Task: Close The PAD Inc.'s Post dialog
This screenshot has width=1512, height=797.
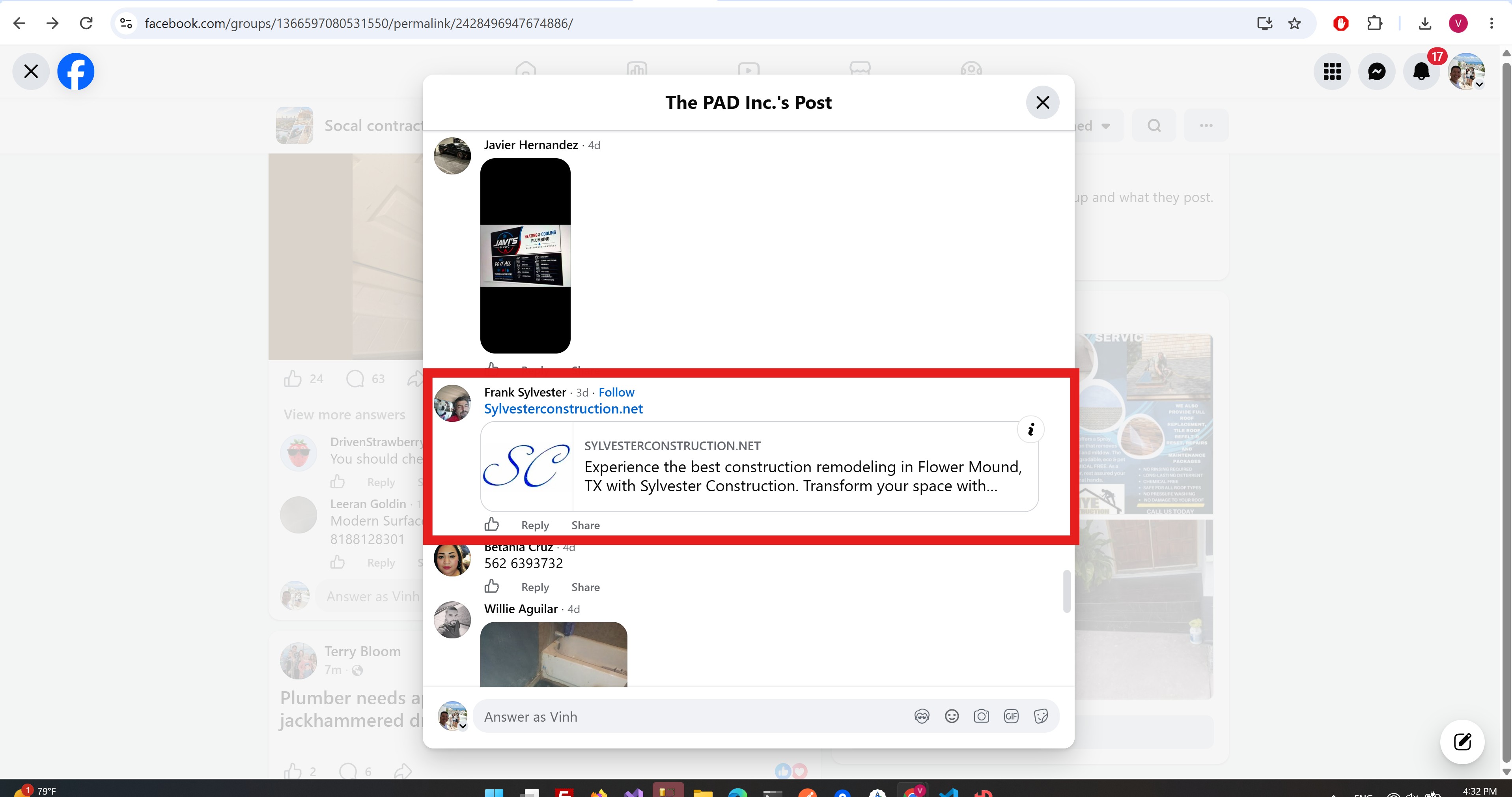Action: [x=1042, y=102]
